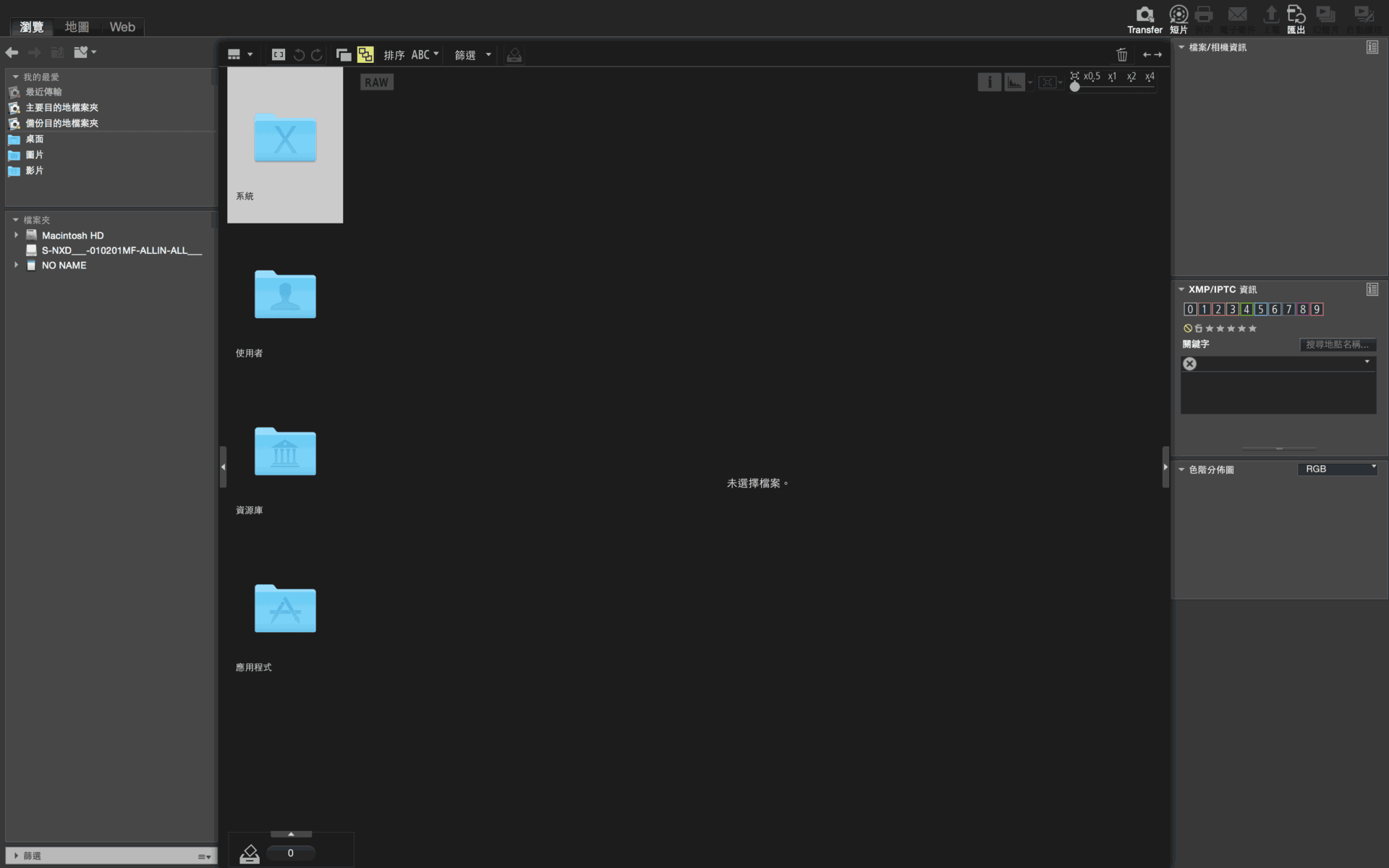
Task: Show the histogram overlay icon
Action: tap(1014, 82)
